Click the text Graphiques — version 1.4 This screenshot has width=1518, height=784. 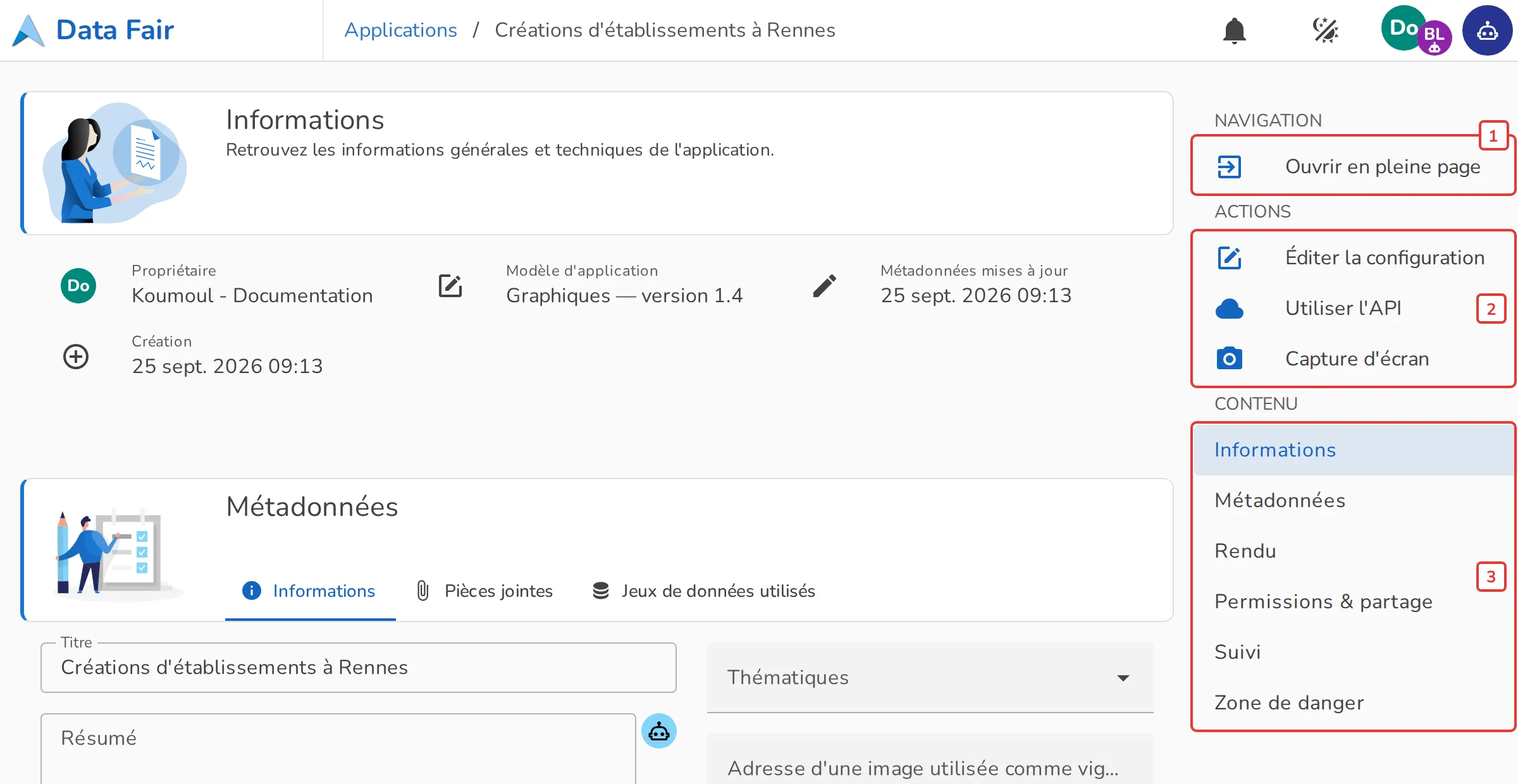tap(625, 296)
